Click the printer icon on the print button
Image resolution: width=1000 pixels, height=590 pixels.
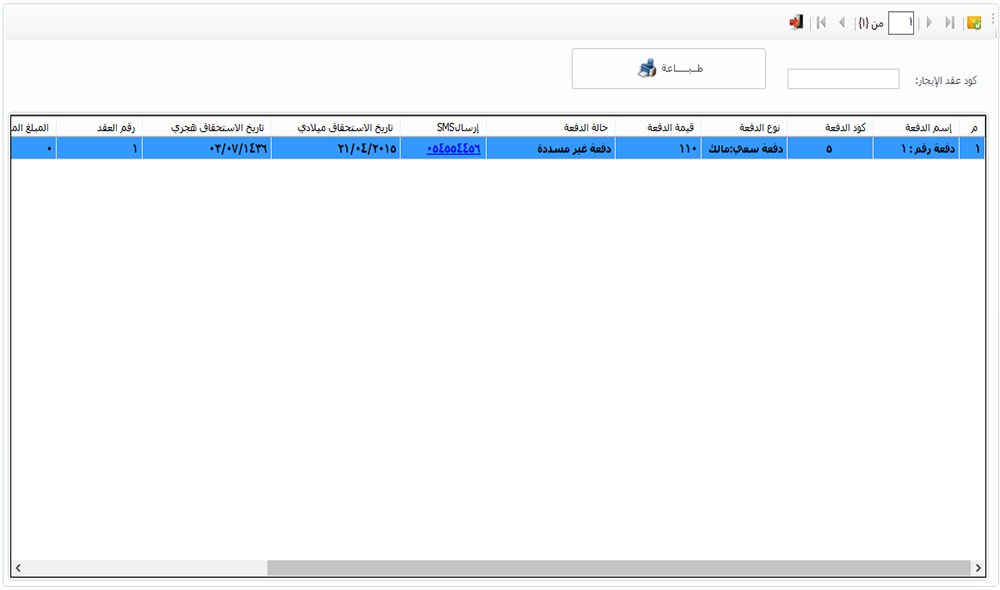click(x=647, y=69)
